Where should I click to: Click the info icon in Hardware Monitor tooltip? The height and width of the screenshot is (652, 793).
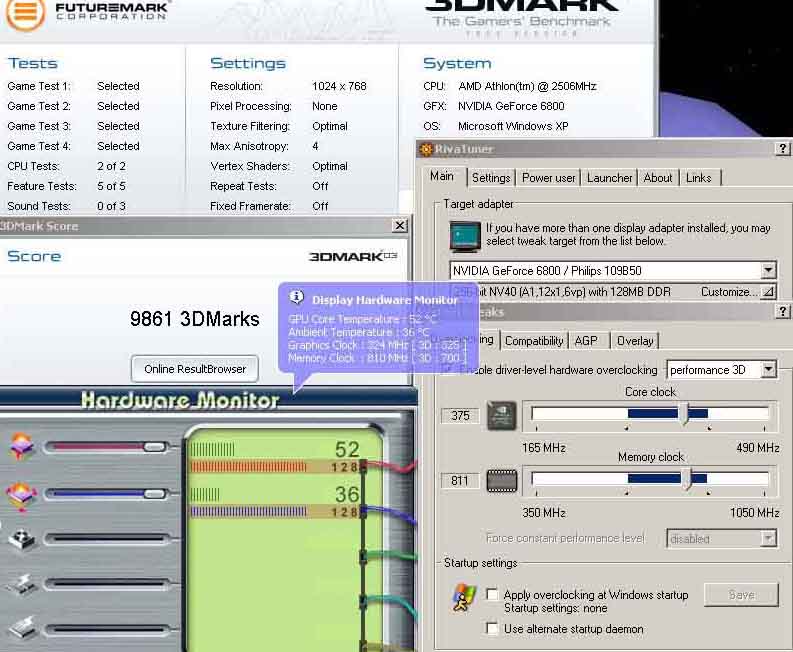tap(296, 297)
